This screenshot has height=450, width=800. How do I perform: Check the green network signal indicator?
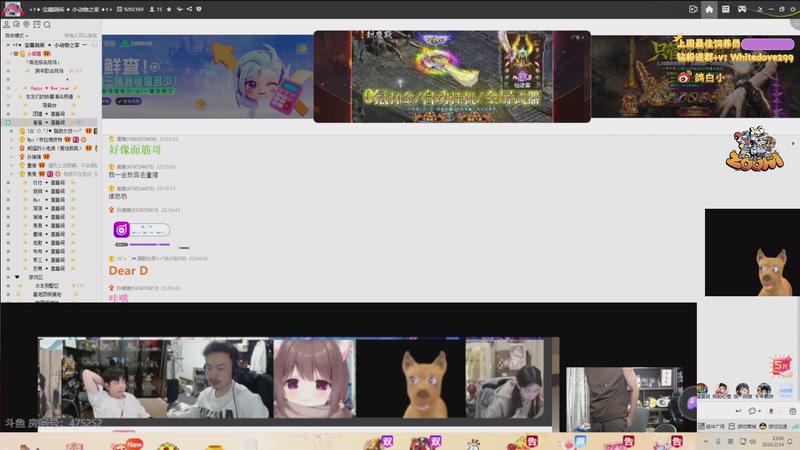pos(795,426)
